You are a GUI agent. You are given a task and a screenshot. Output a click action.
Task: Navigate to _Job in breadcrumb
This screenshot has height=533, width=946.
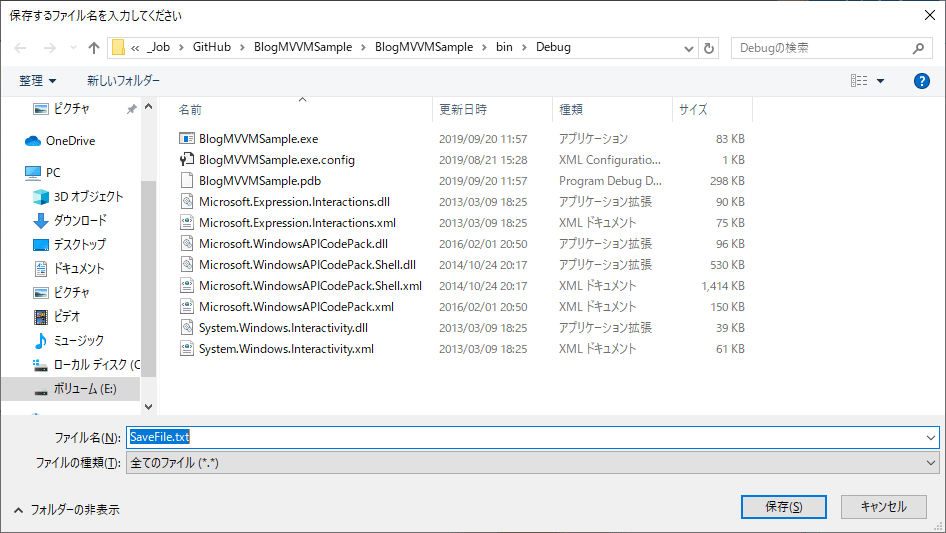[159, 47]
